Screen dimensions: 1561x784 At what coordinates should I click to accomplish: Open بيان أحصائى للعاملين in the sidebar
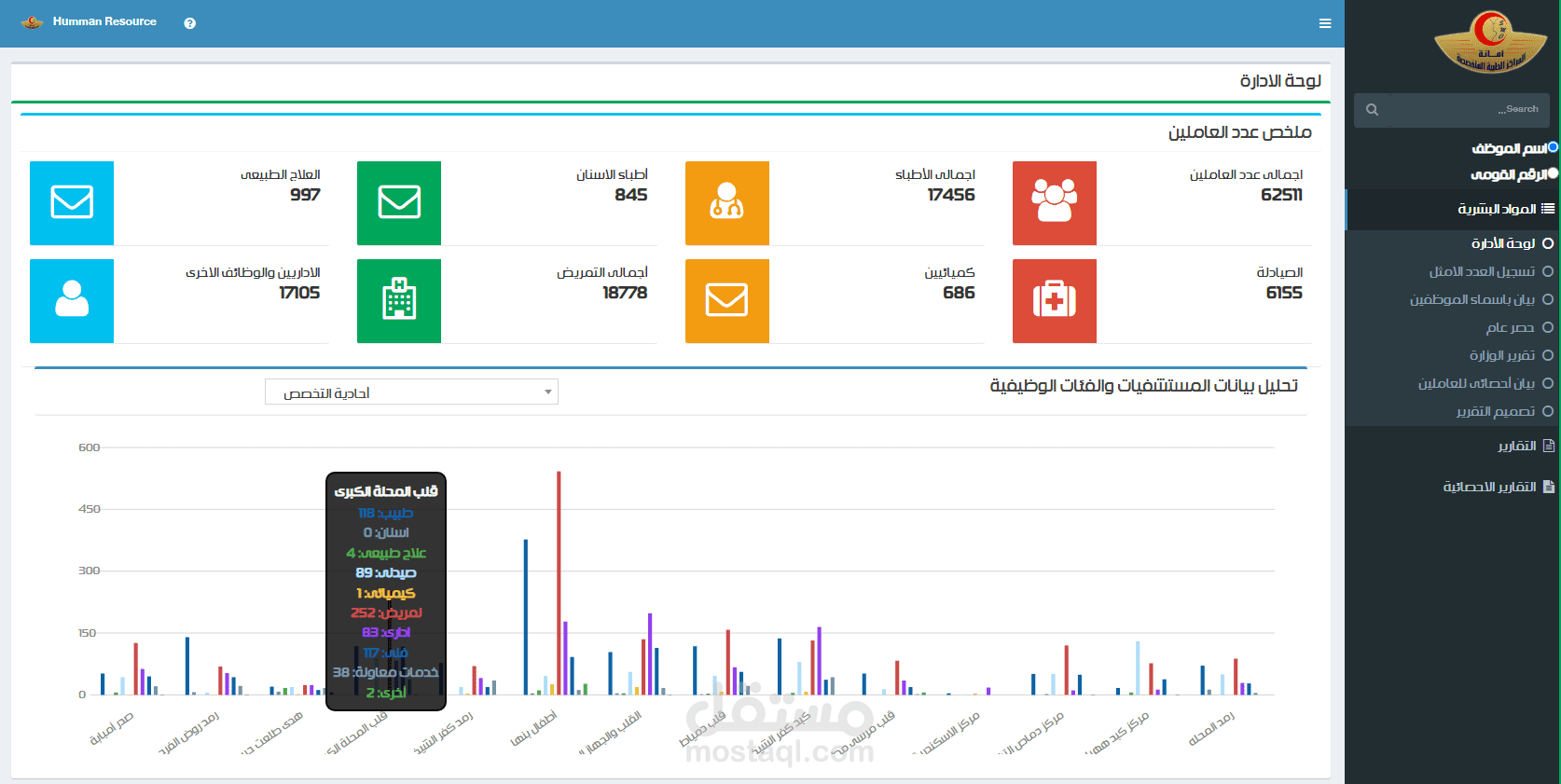click(x=1476, y=383)
